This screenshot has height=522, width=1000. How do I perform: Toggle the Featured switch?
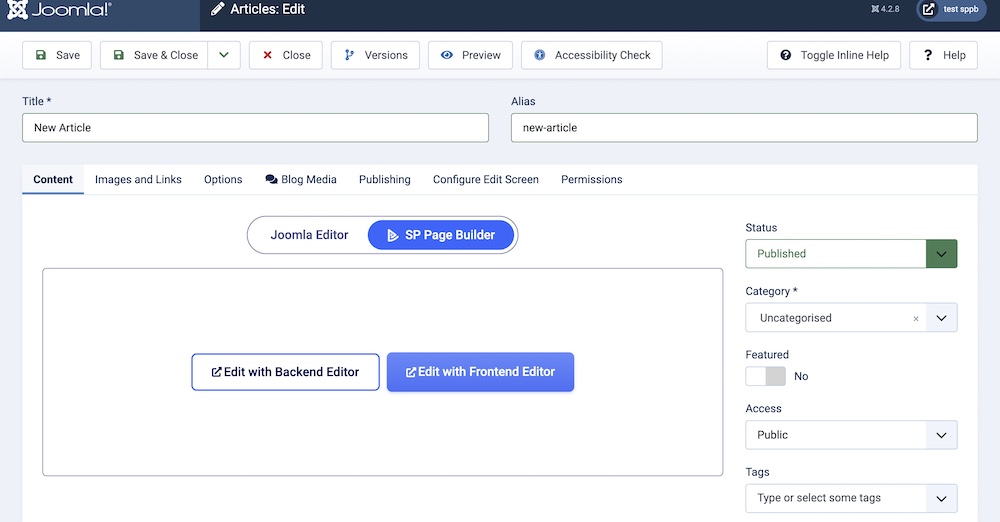[766, 376]
